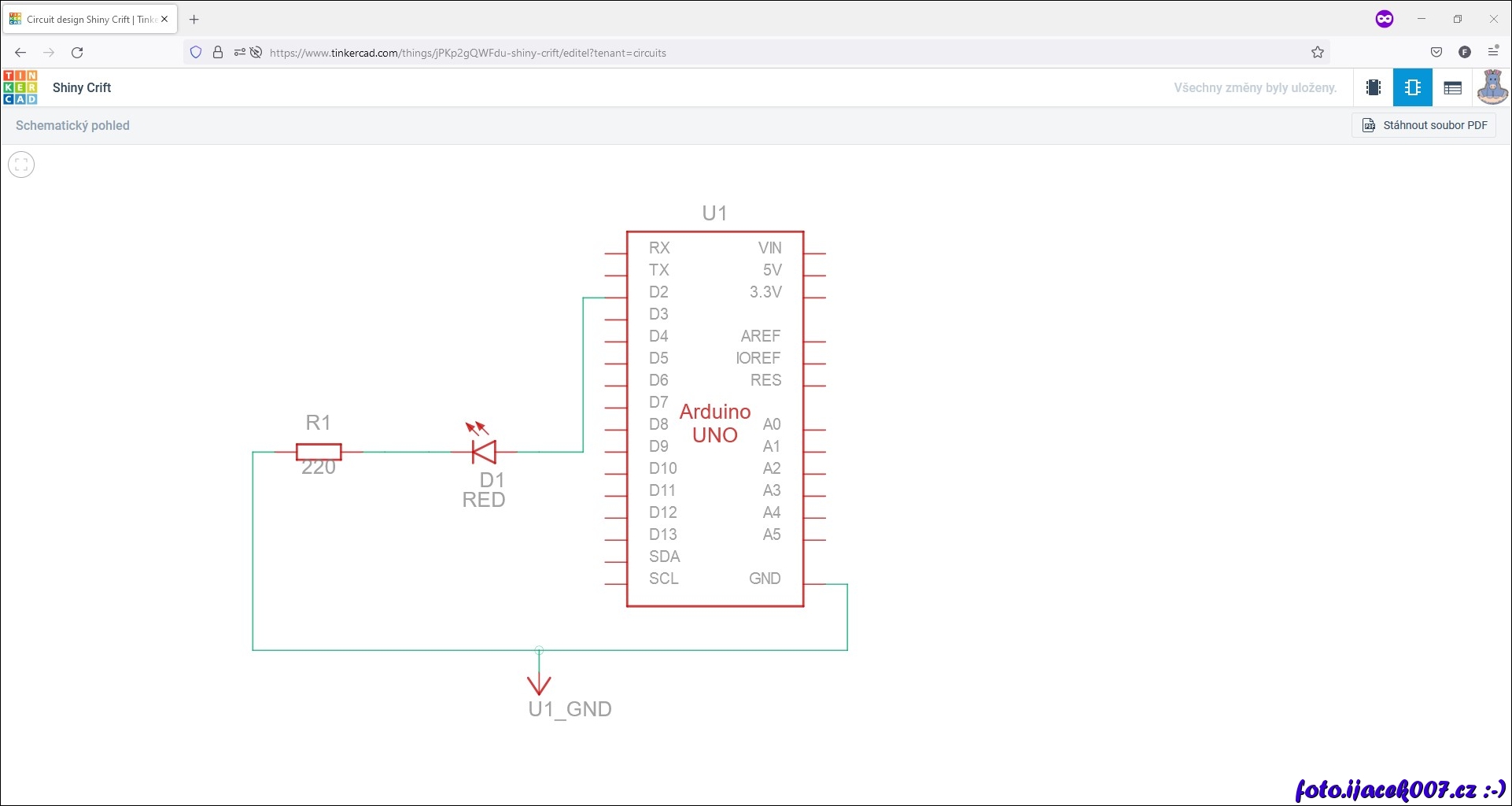
Task: Open the tracking protection shield icon
Action: (196, 53)
